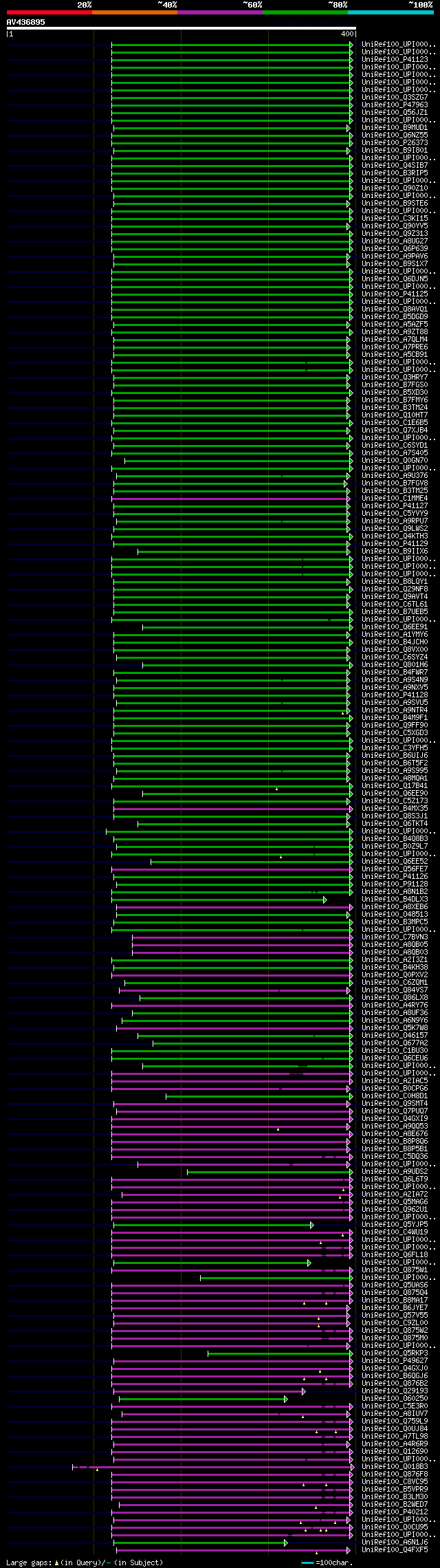Select hit label UniRef100_C0H8D1
The width and height of the screenshot is (440, 1568).
coord(395,1096)
